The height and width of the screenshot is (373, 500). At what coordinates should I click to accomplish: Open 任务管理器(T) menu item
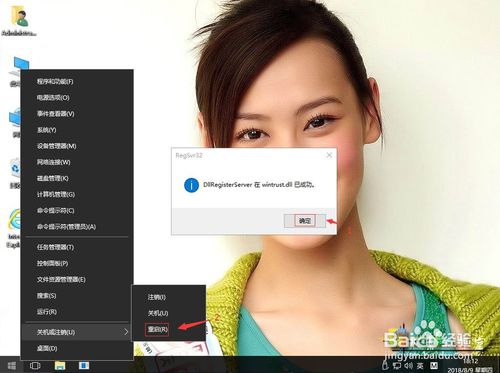[x=77, y=247]
